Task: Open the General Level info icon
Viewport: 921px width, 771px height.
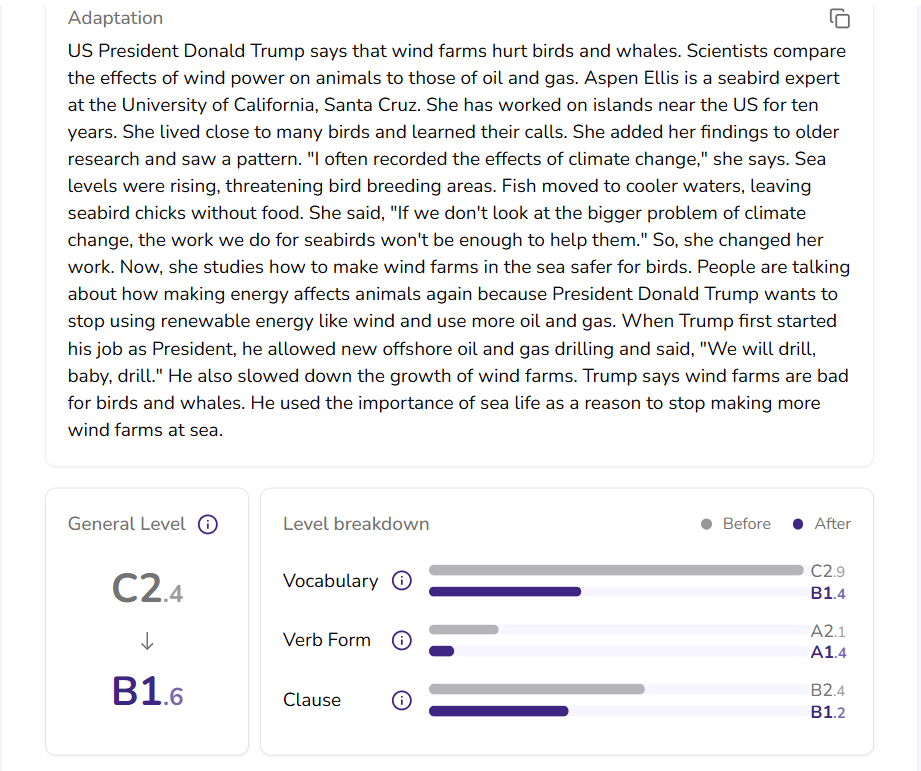Action: 208,524
